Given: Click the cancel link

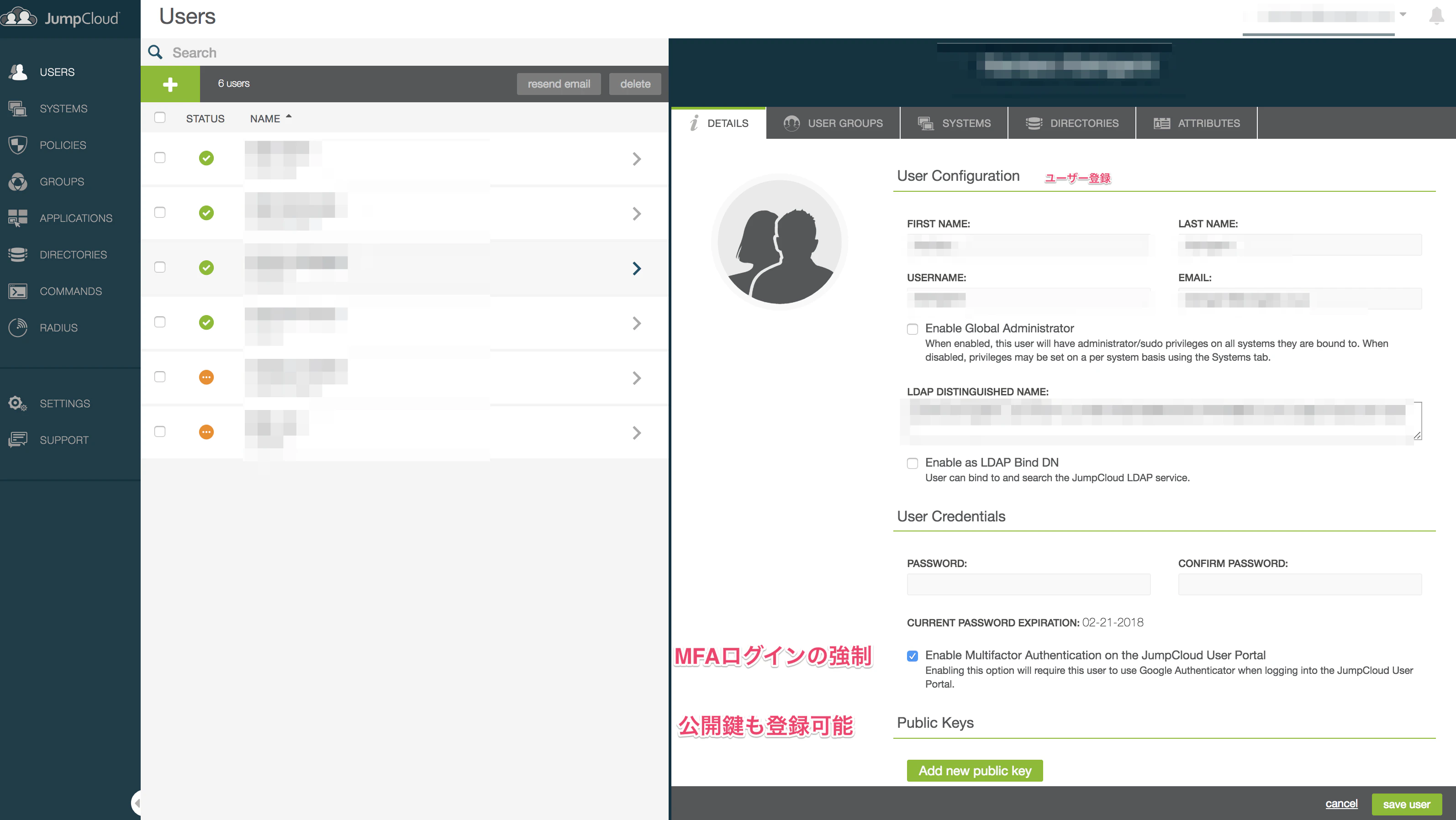Looking at the screenshot, I should pos(1341,804).
